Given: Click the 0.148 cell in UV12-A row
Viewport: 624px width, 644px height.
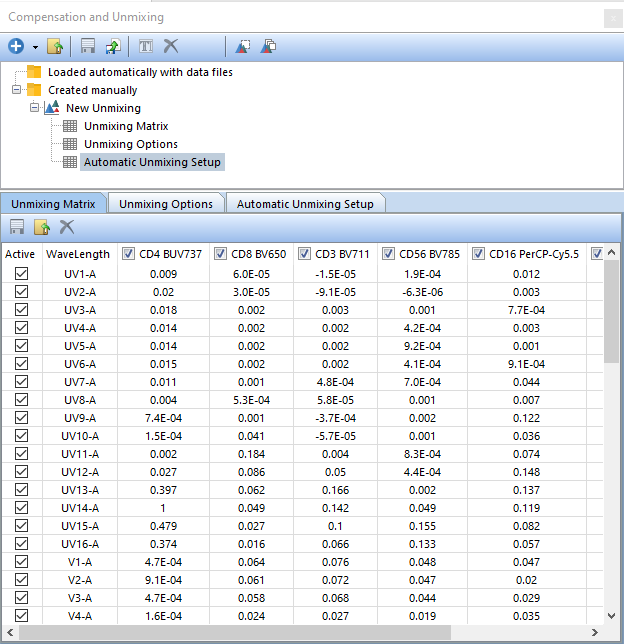Looking at the screenshot, I should (526, 472).
